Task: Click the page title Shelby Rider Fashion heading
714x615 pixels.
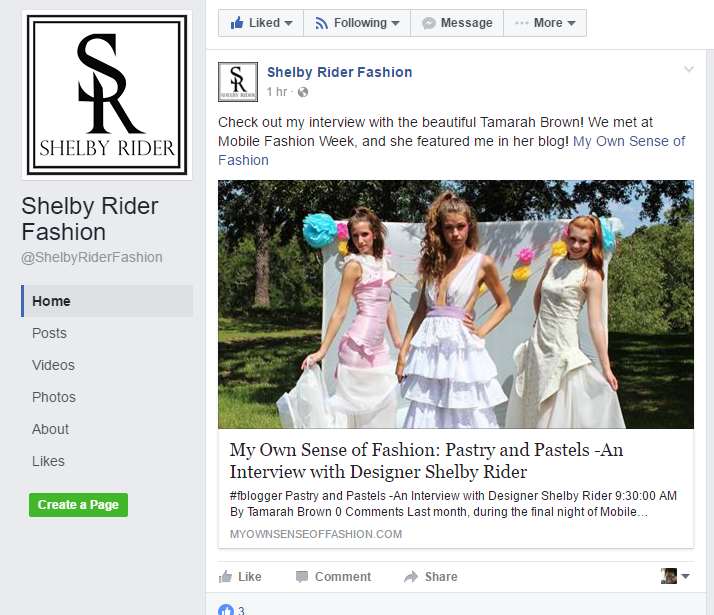Action: pos(90,219)
